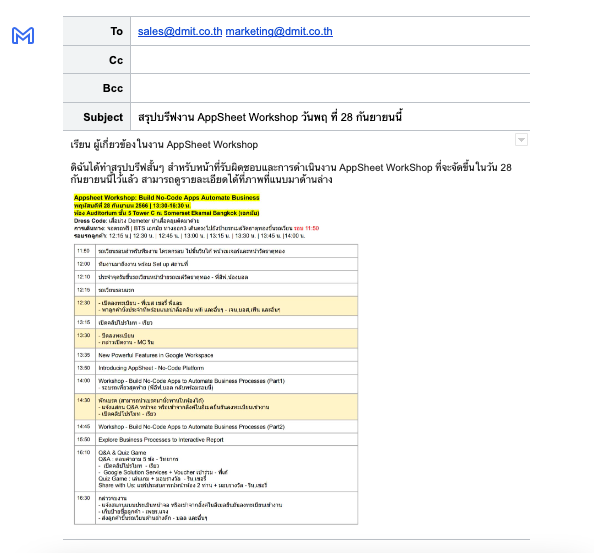Open the marketing@dmit.co.th recipient link

coord(279,31)
